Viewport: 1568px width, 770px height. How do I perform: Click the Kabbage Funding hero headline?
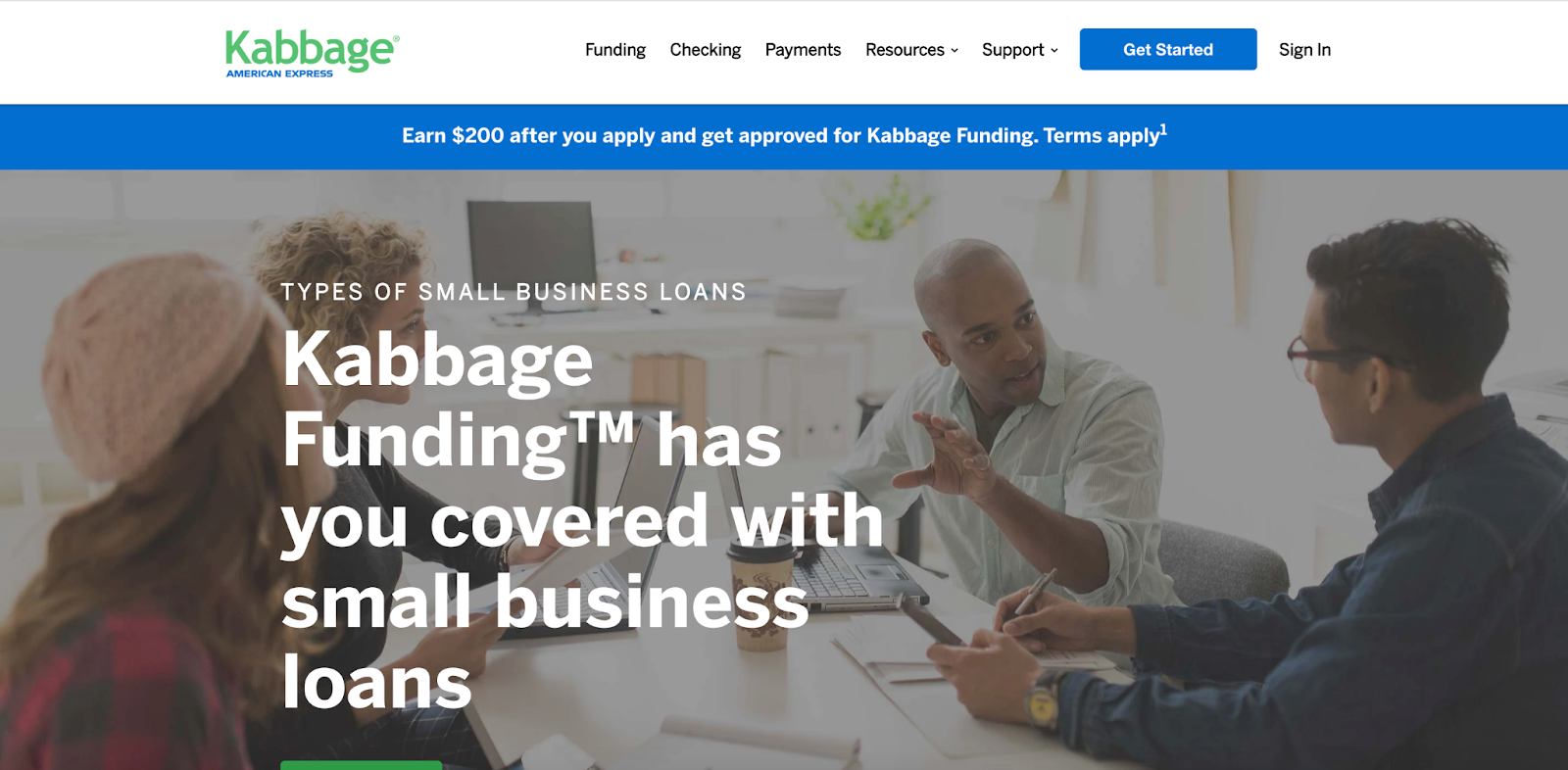click(582, 519)
